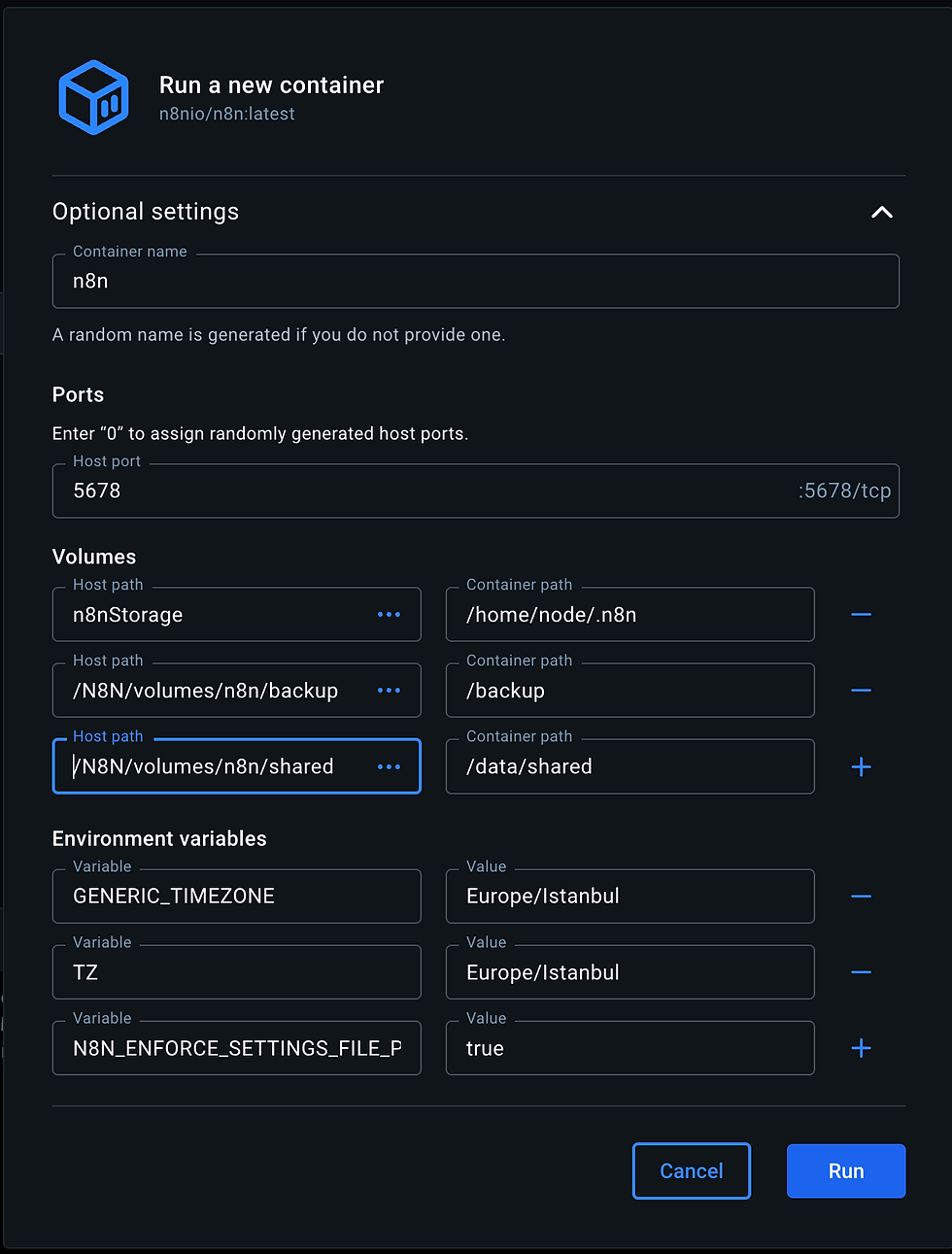952x1254 pixels.
Task: Run the new container
Action: point(845,1171)
